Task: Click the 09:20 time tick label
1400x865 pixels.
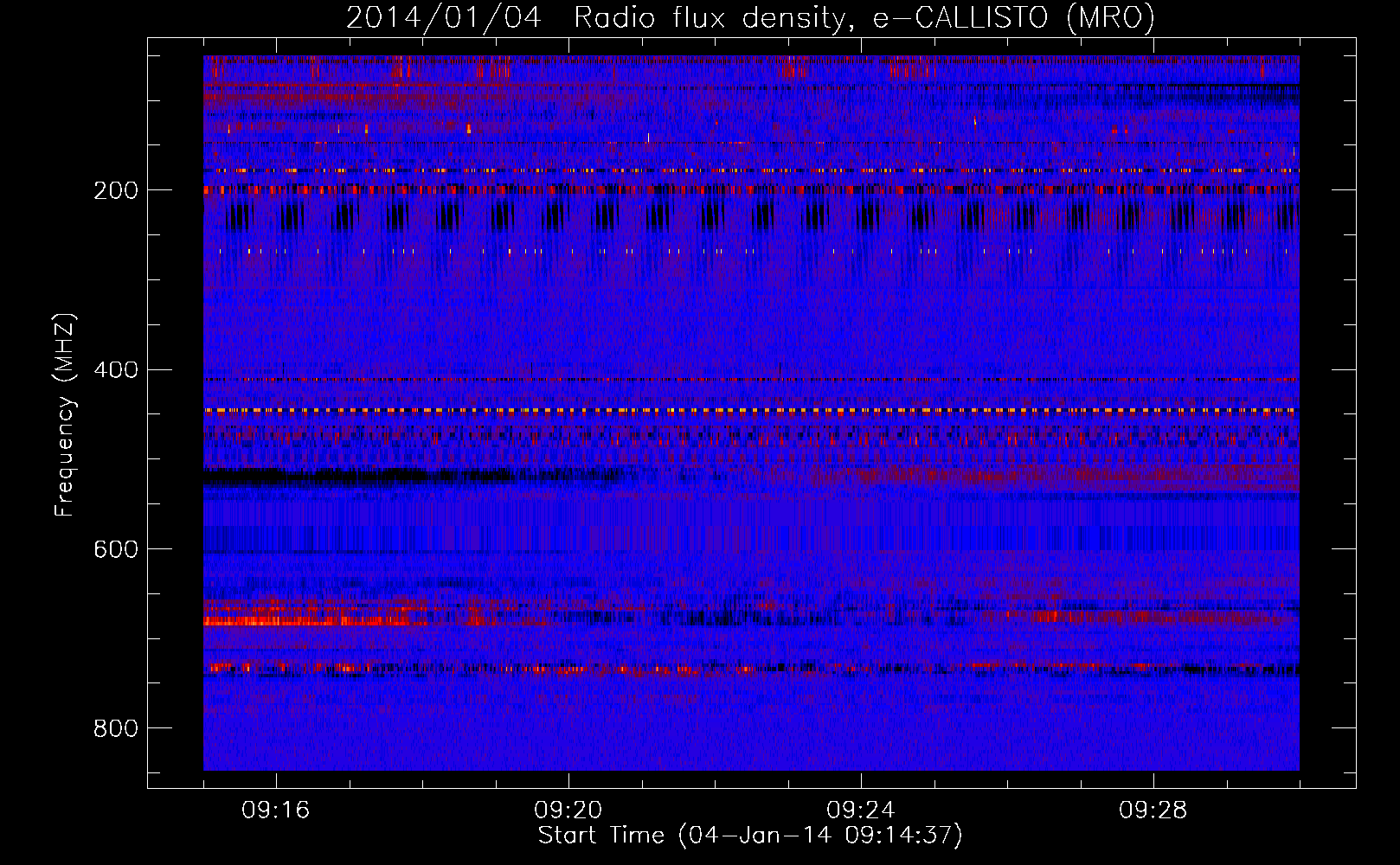Action: click(568, 811)
